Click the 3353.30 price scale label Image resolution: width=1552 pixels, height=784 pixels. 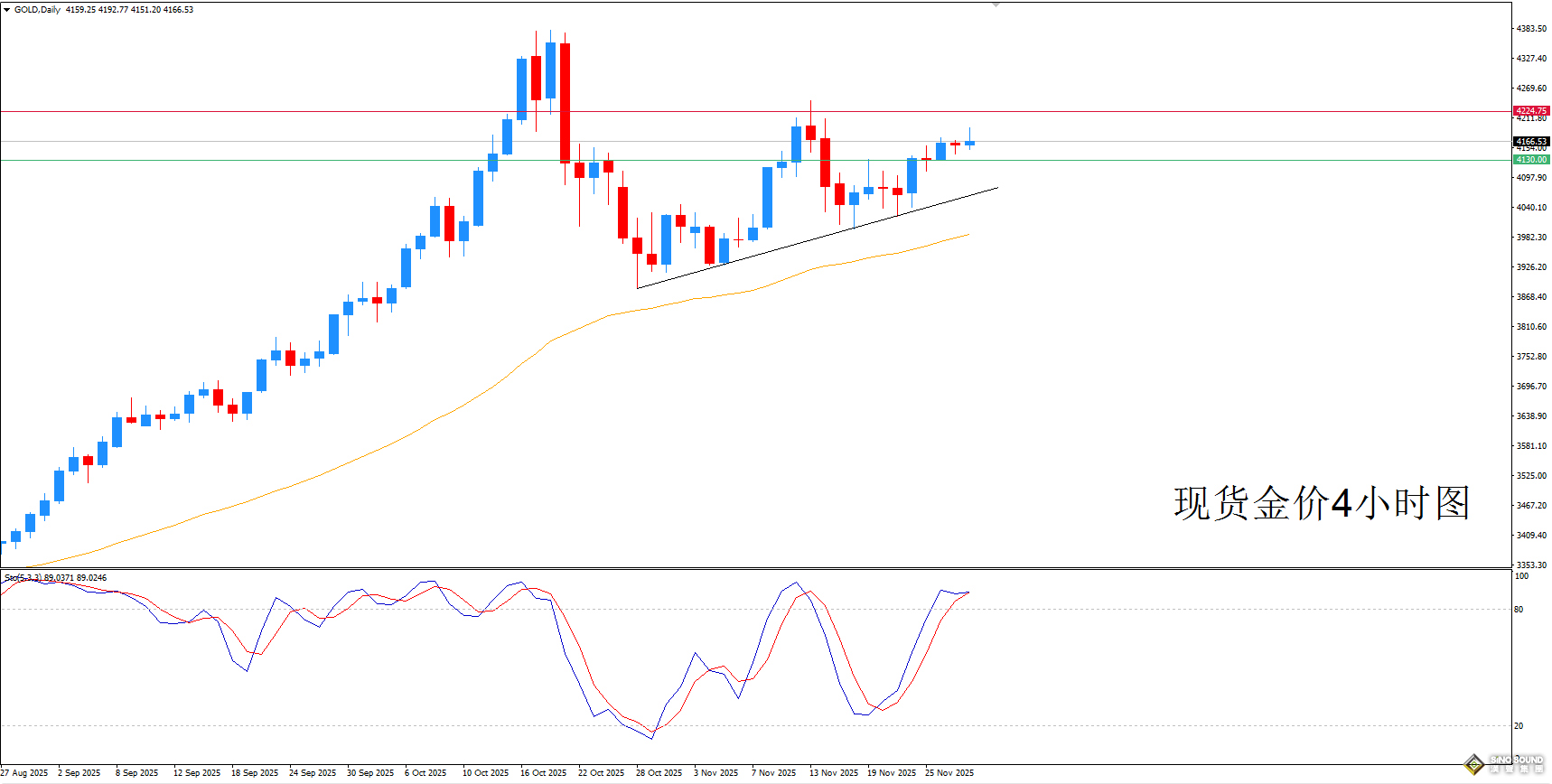[1531, 565]
